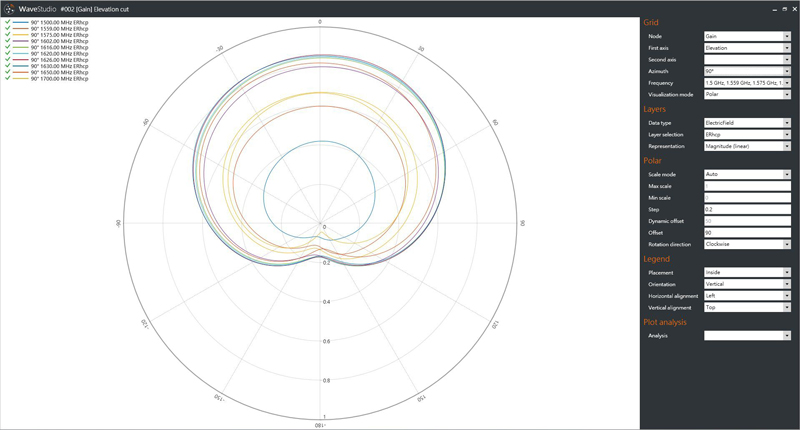Image resolution: width=800 pixels, height=430 pixels.
Task: Open the Representation Magnitude (linear) list
Action: [x=747, y=146]
